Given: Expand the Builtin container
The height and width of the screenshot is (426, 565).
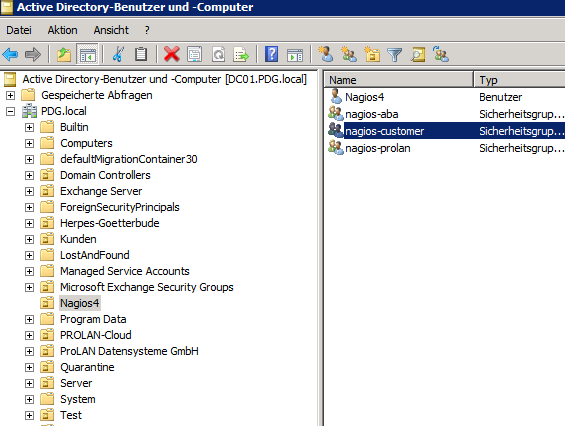Looking at the screenshot, I should [x=30, y=128].
